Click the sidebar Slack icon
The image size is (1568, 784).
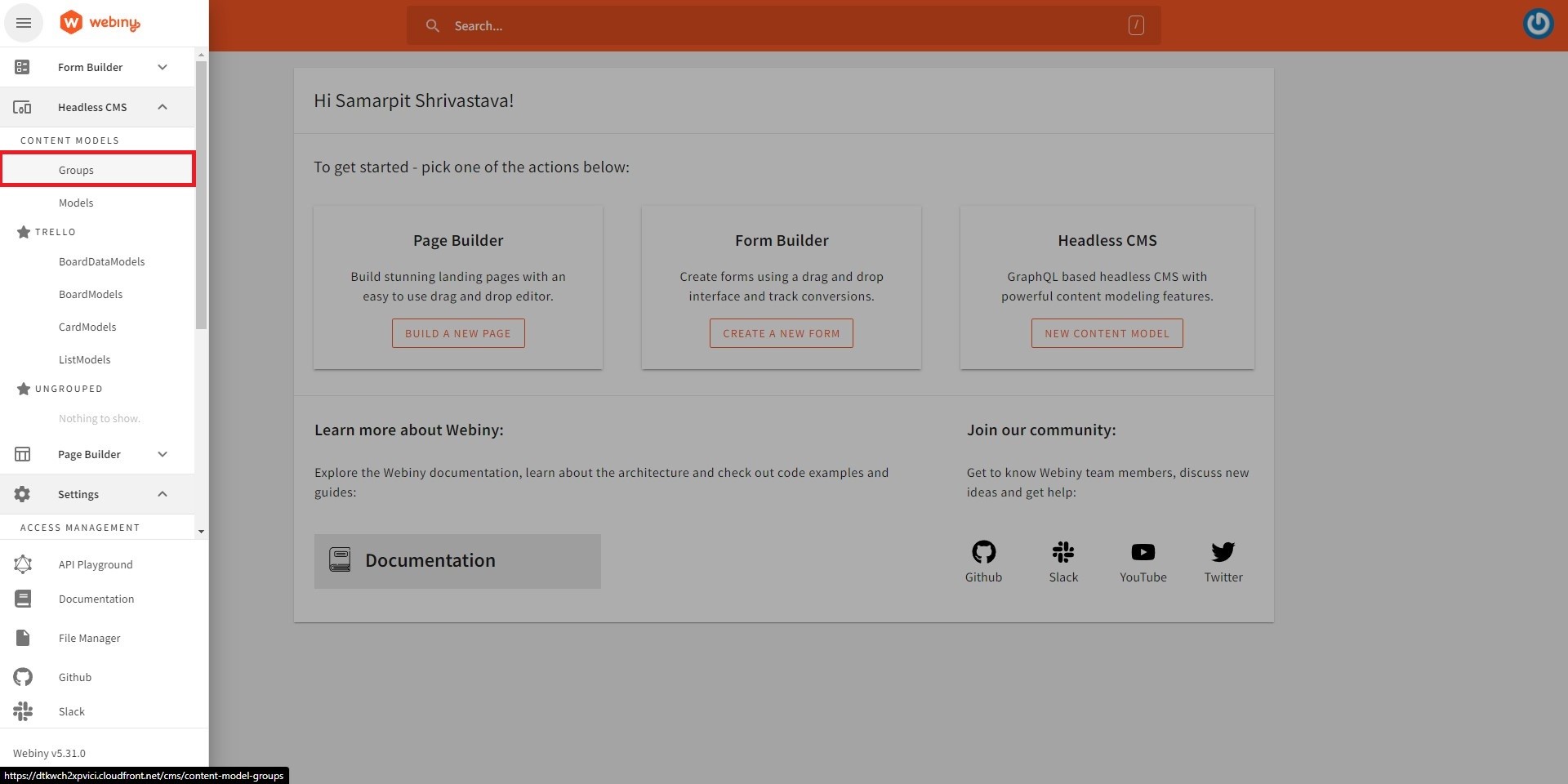point(23,711)
